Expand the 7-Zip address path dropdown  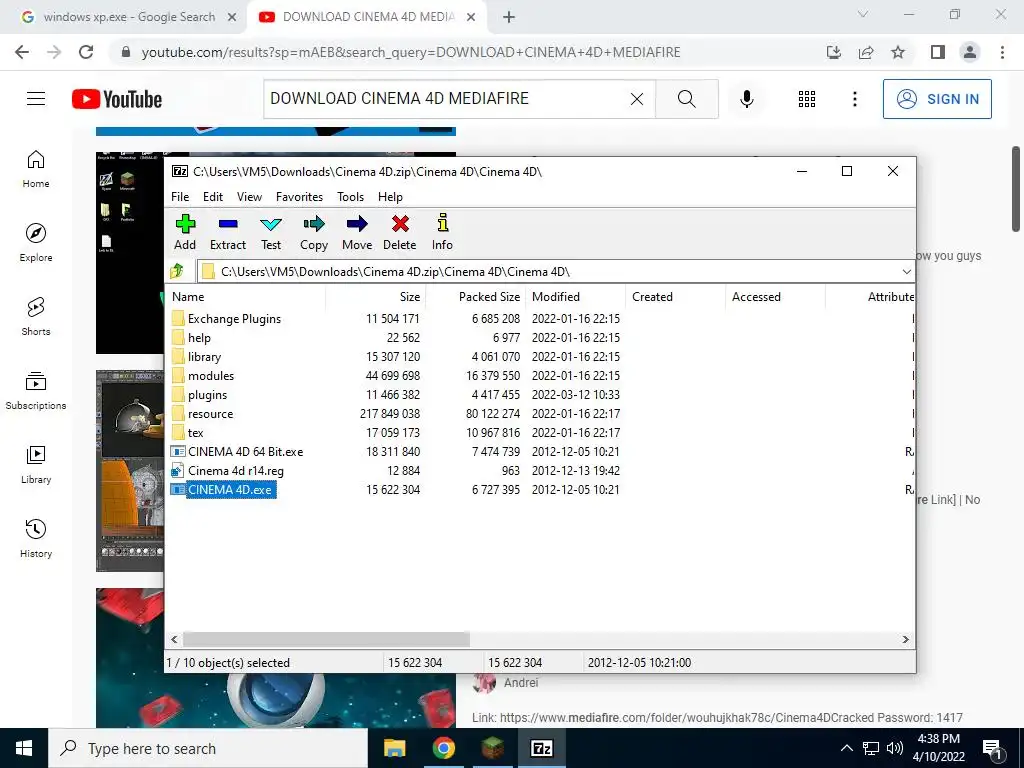pos(906,272)
